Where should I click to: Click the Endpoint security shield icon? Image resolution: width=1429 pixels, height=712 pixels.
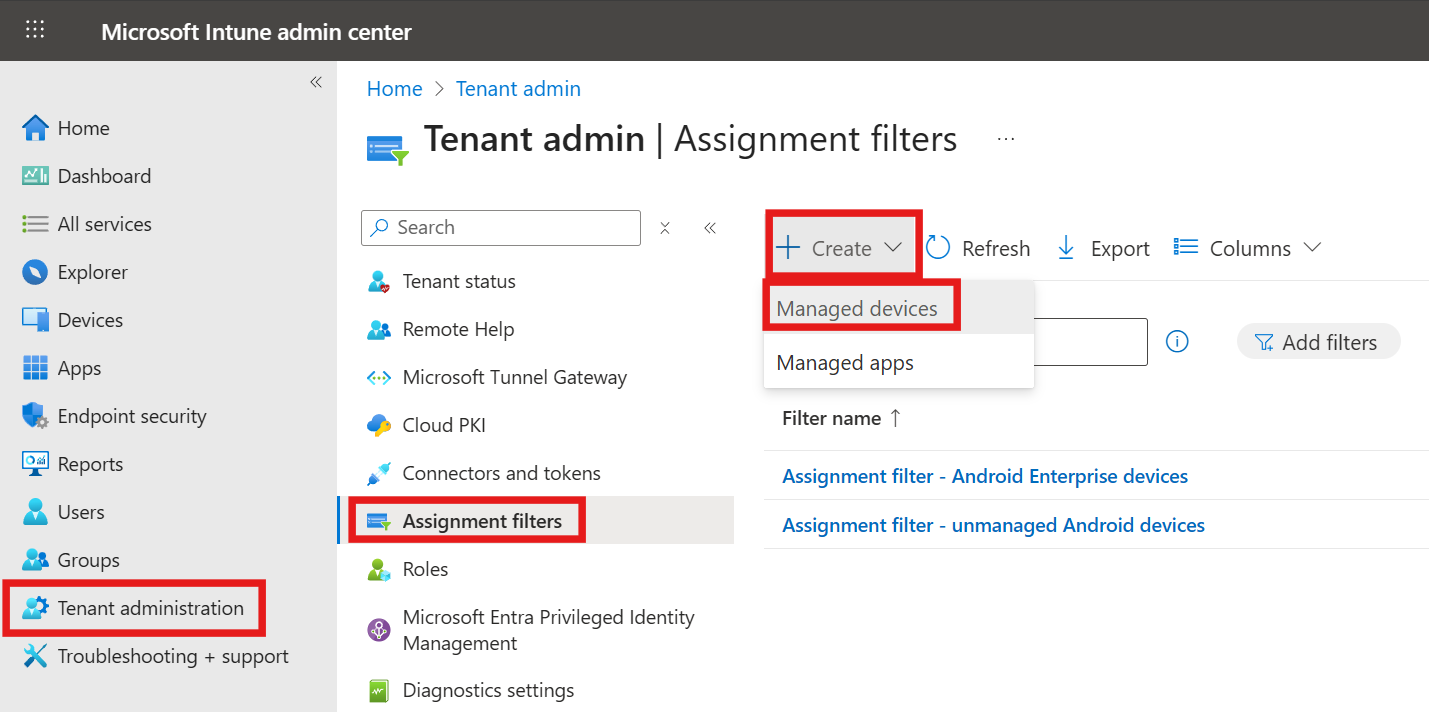(x=35, y=416)
